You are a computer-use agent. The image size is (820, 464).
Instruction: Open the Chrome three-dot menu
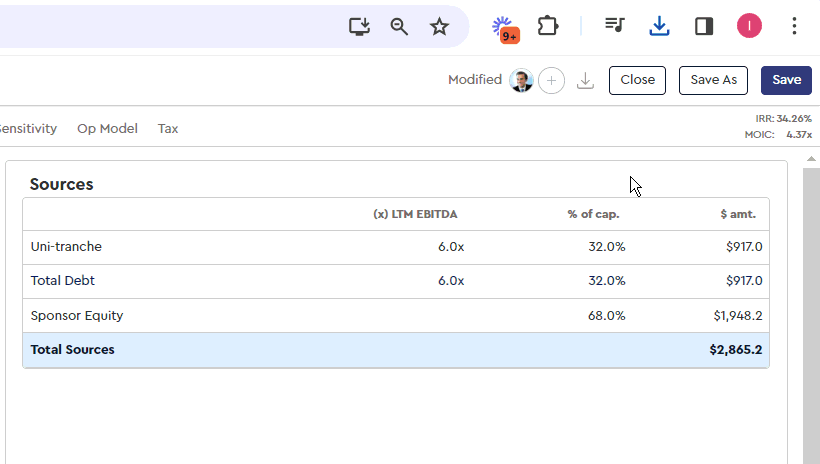[794, 26]
